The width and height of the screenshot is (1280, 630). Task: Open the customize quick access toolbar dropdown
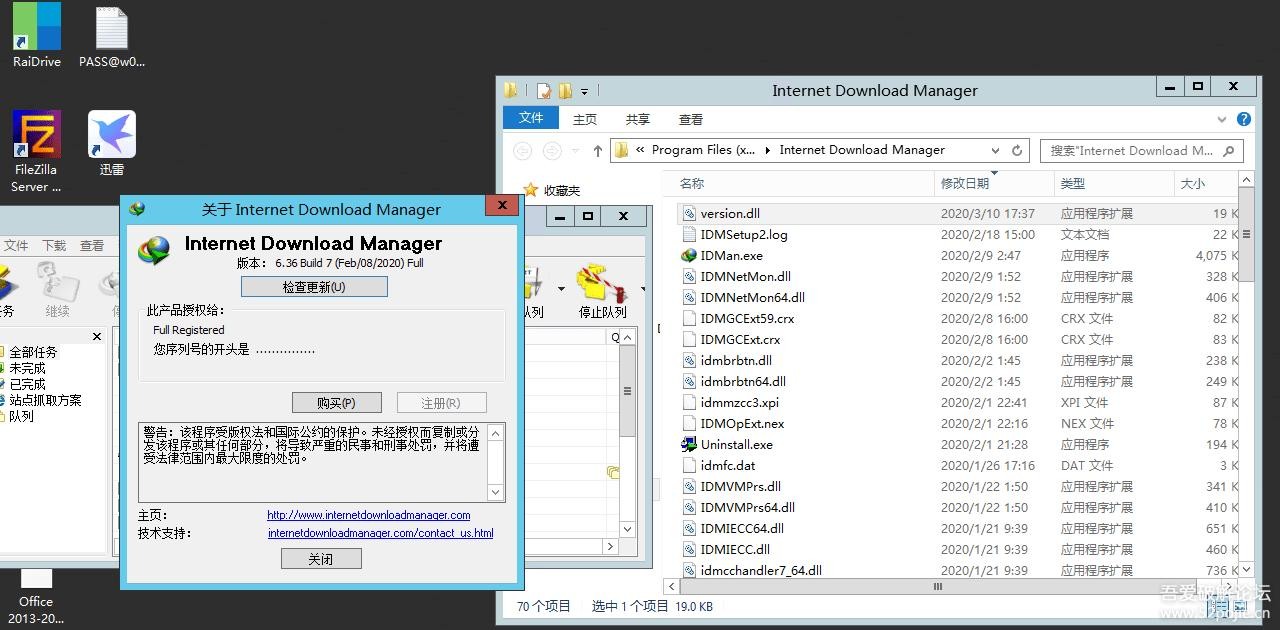click(584, 91)
